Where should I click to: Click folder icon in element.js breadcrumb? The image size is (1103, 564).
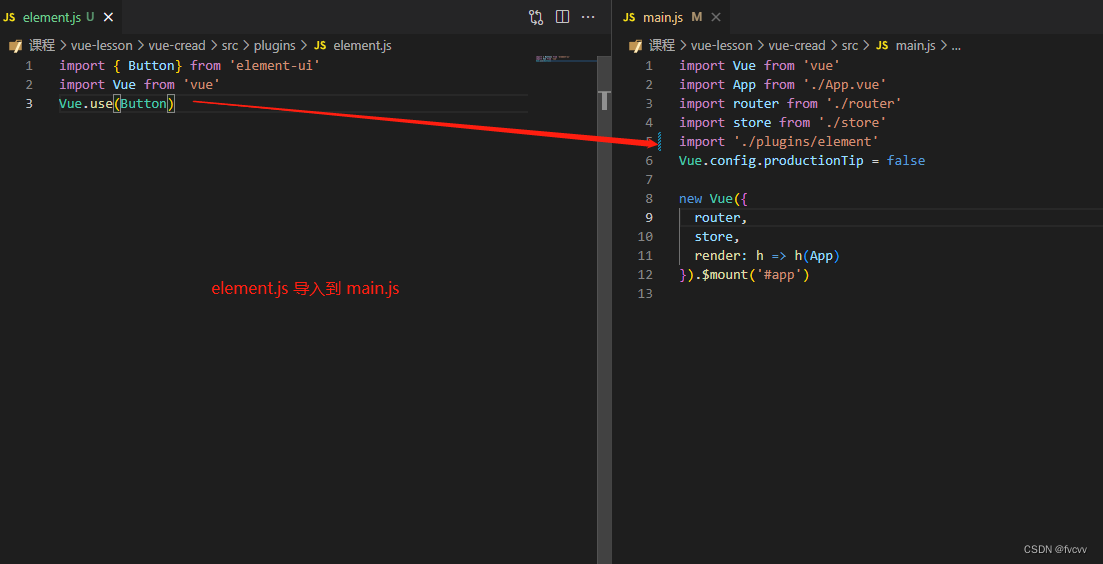click(x=15, y=46)
